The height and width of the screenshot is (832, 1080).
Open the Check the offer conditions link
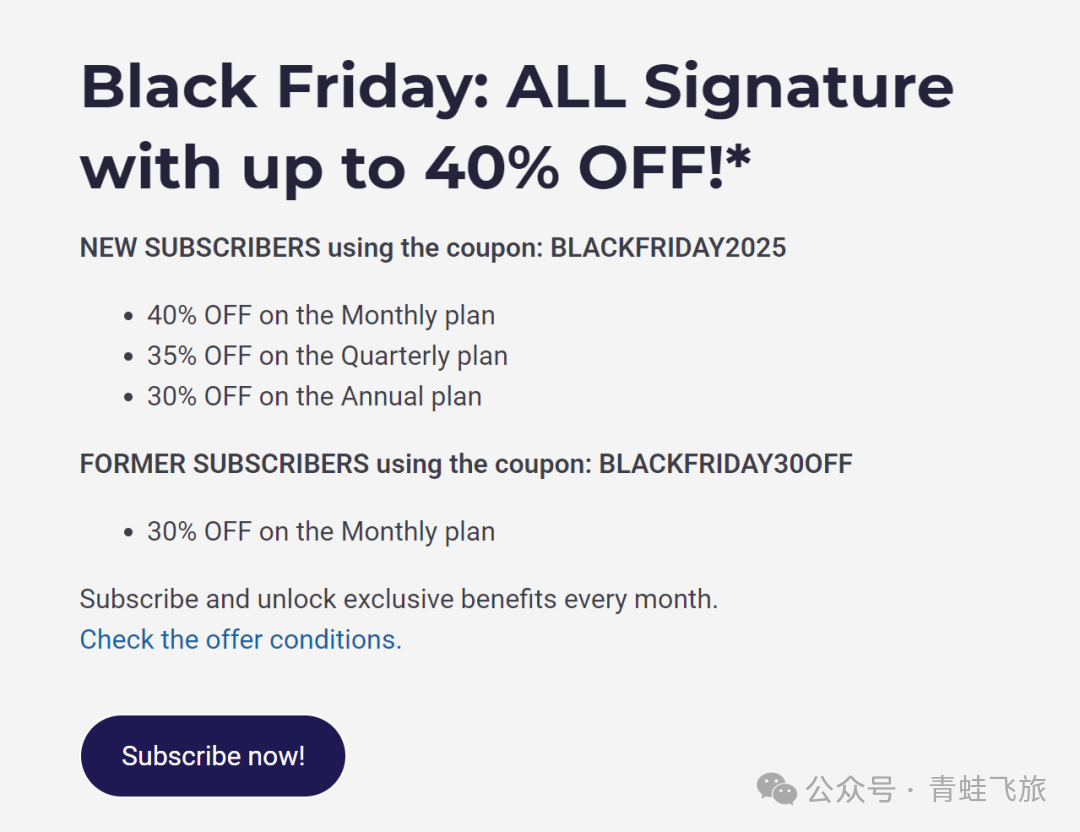coord(240,639)
